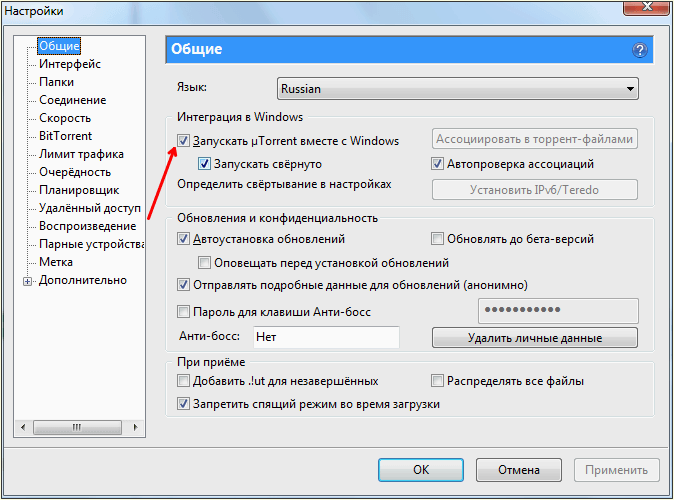Click the Применить button

616,469
